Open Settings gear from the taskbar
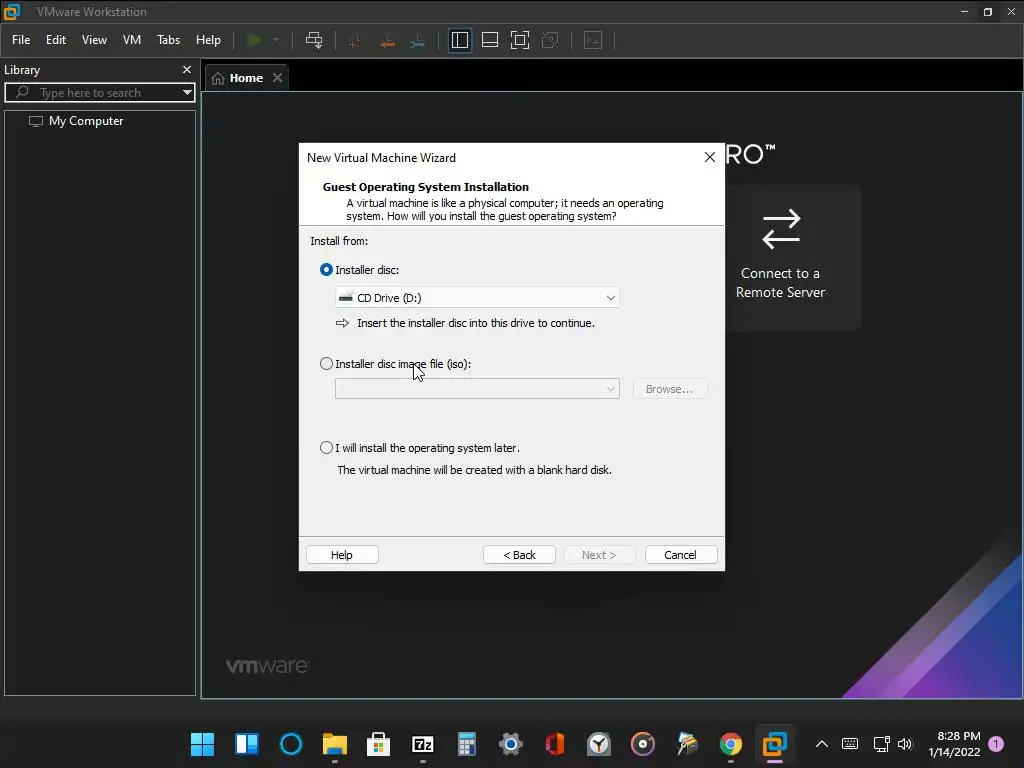The image size is (1024, 768). 511,744
